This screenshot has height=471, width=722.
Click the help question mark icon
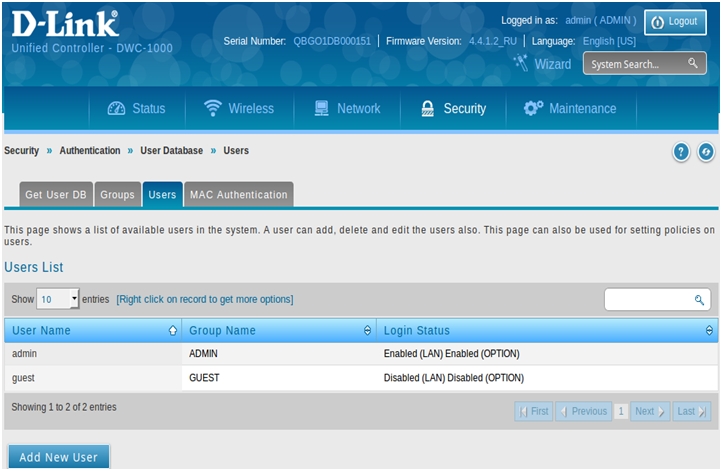pos(681,152)
